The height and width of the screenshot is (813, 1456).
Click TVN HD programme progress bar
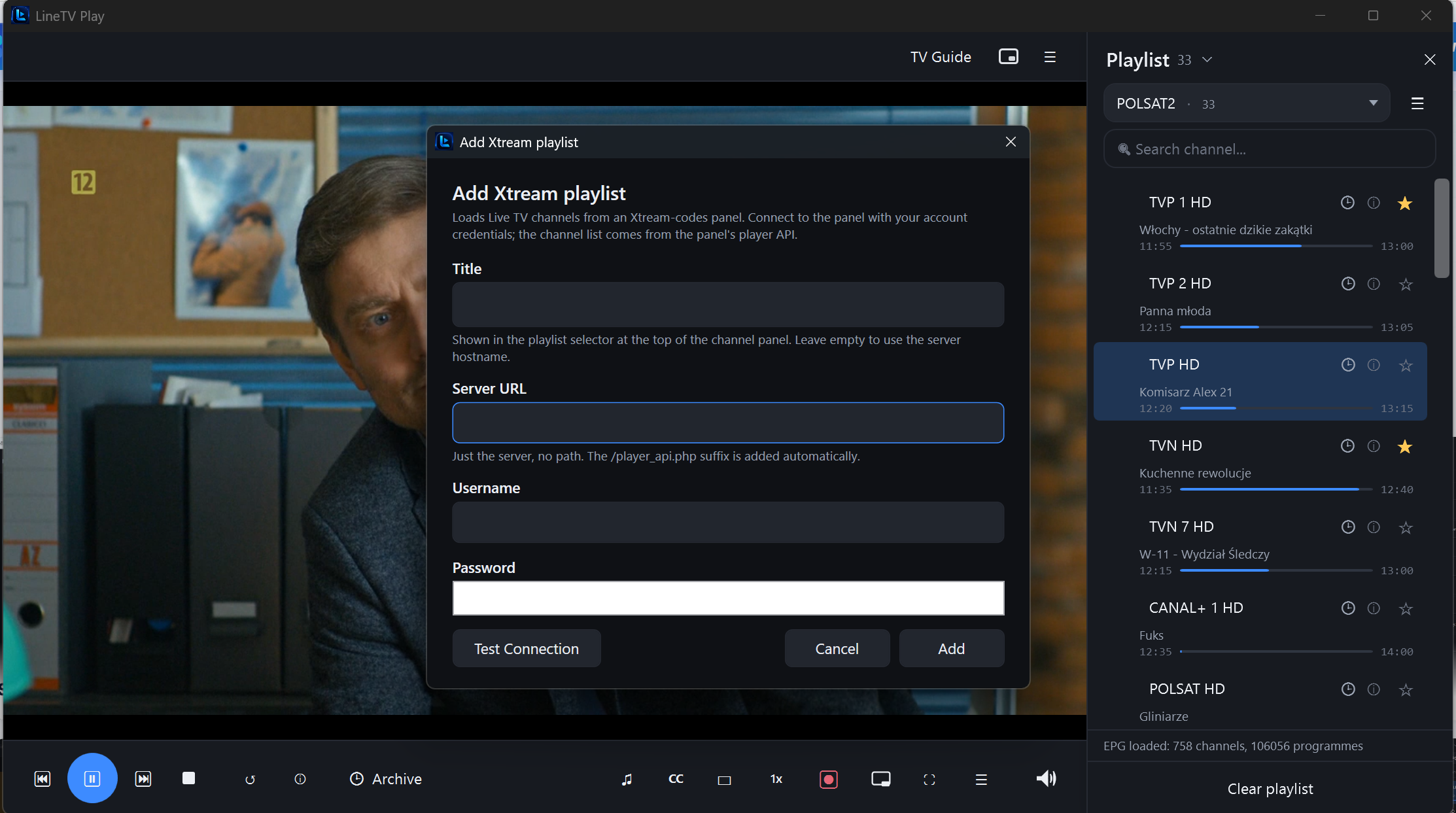pos(1275,489)
